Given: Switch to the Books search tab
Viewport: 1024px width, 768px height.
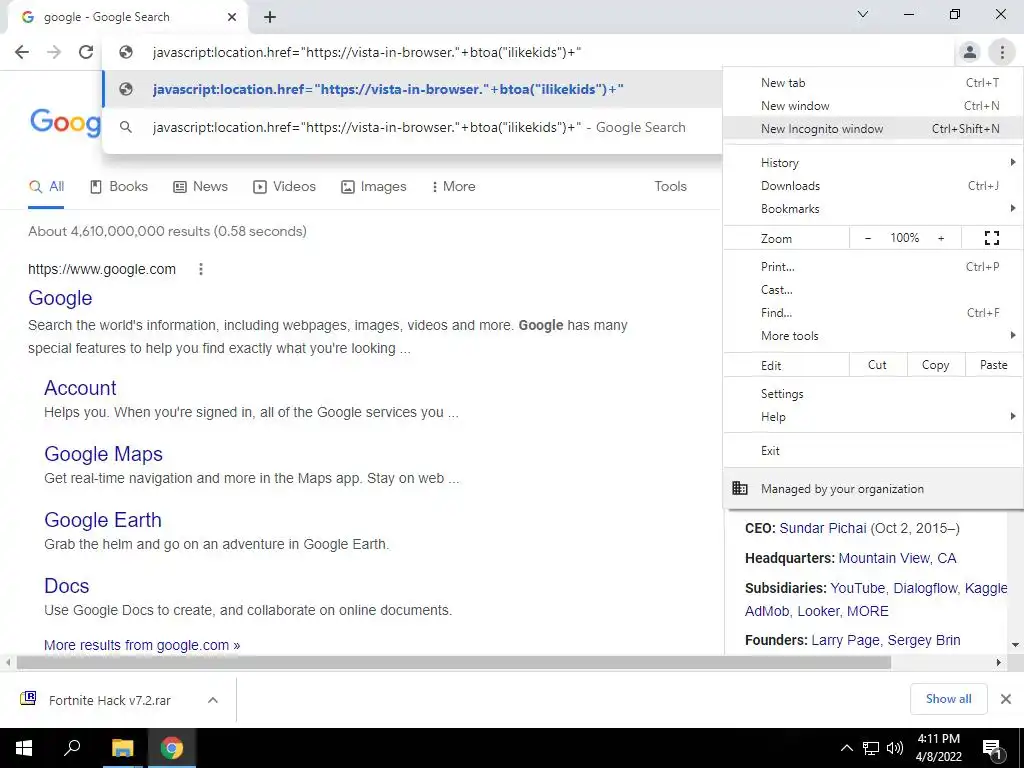Looking at the screenshot, I should click(x=119, y=187).
